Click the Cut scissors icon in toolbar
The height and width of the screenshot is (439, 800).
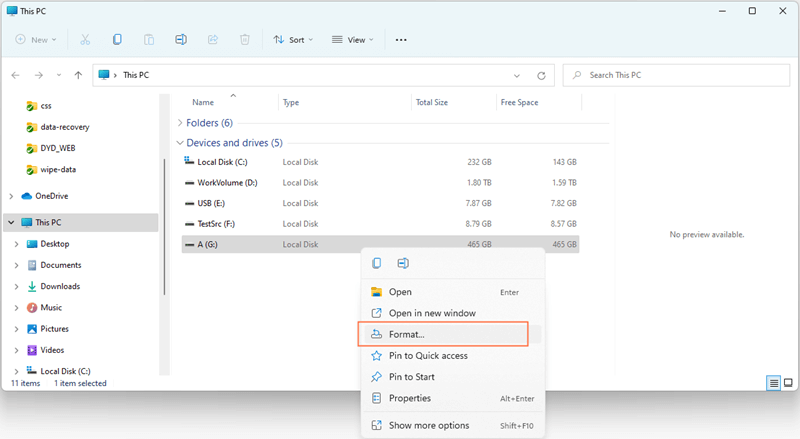click(85, 40)
